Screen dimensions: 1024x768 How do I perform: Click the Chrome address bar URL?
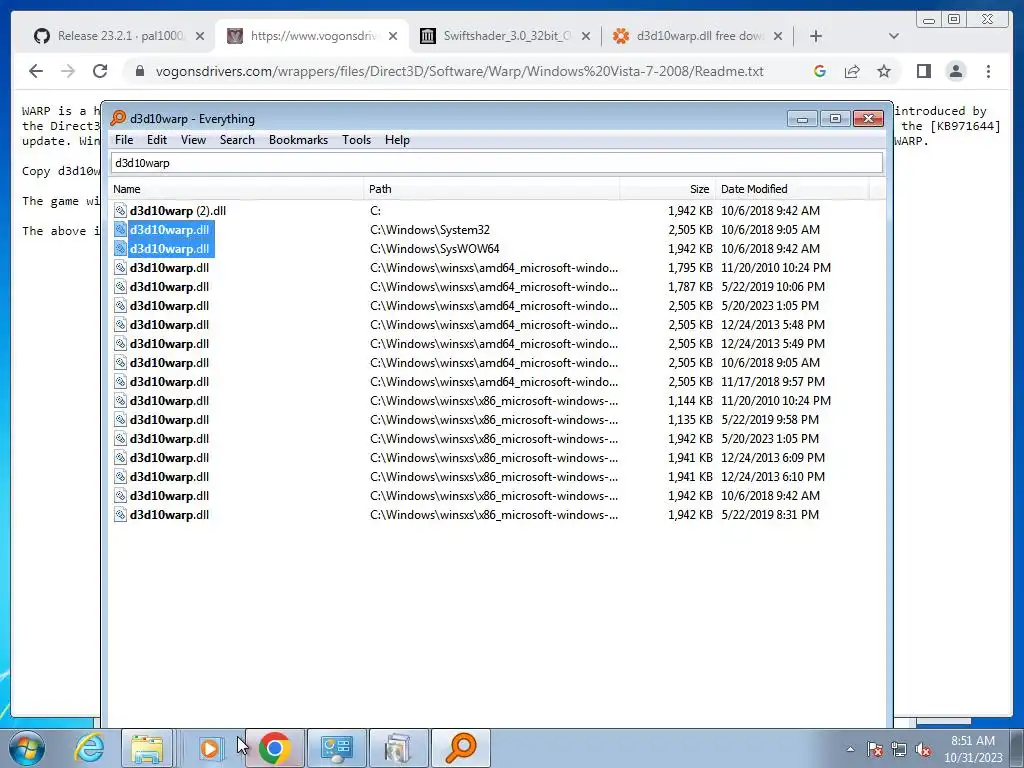click(x=459, y=71)
